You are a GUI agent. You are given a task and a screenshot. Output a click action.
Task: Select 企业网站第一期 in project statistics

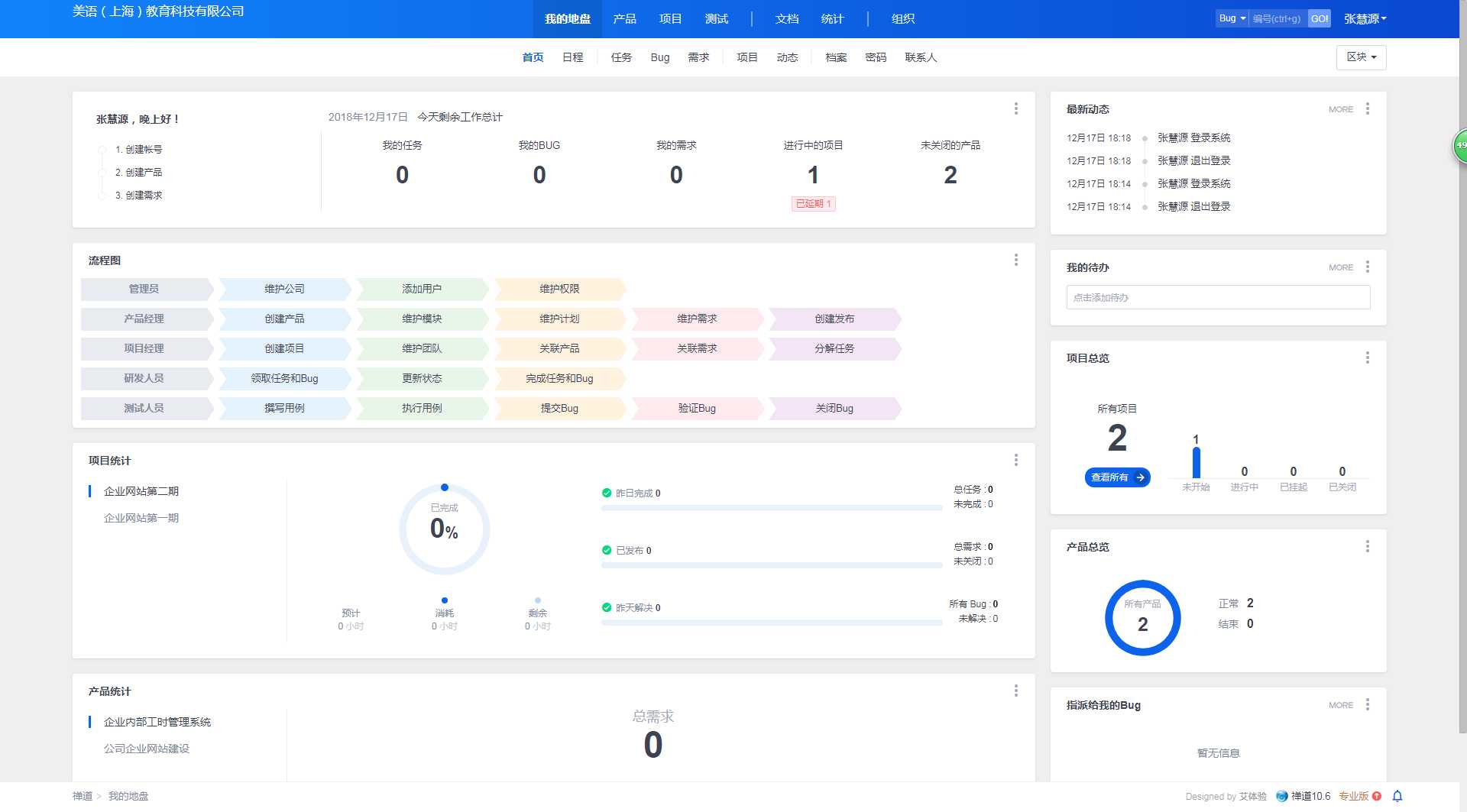(x=141, y=518)
